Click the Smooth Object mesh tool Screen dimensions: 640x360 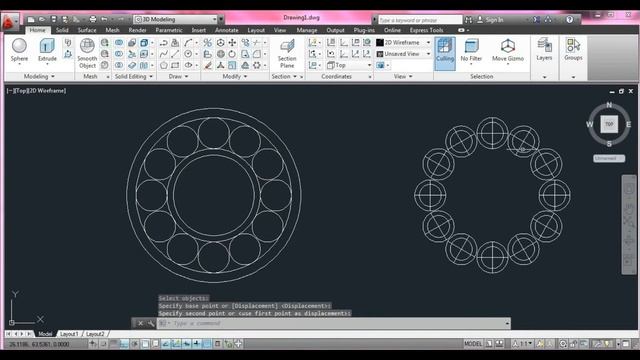click(87, 53)
